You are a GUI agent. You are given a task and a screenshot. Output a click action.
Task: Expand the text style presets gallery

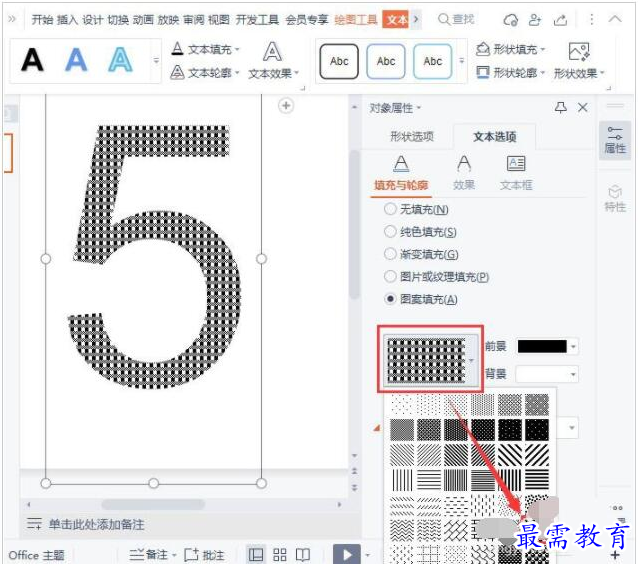point(156,61)
